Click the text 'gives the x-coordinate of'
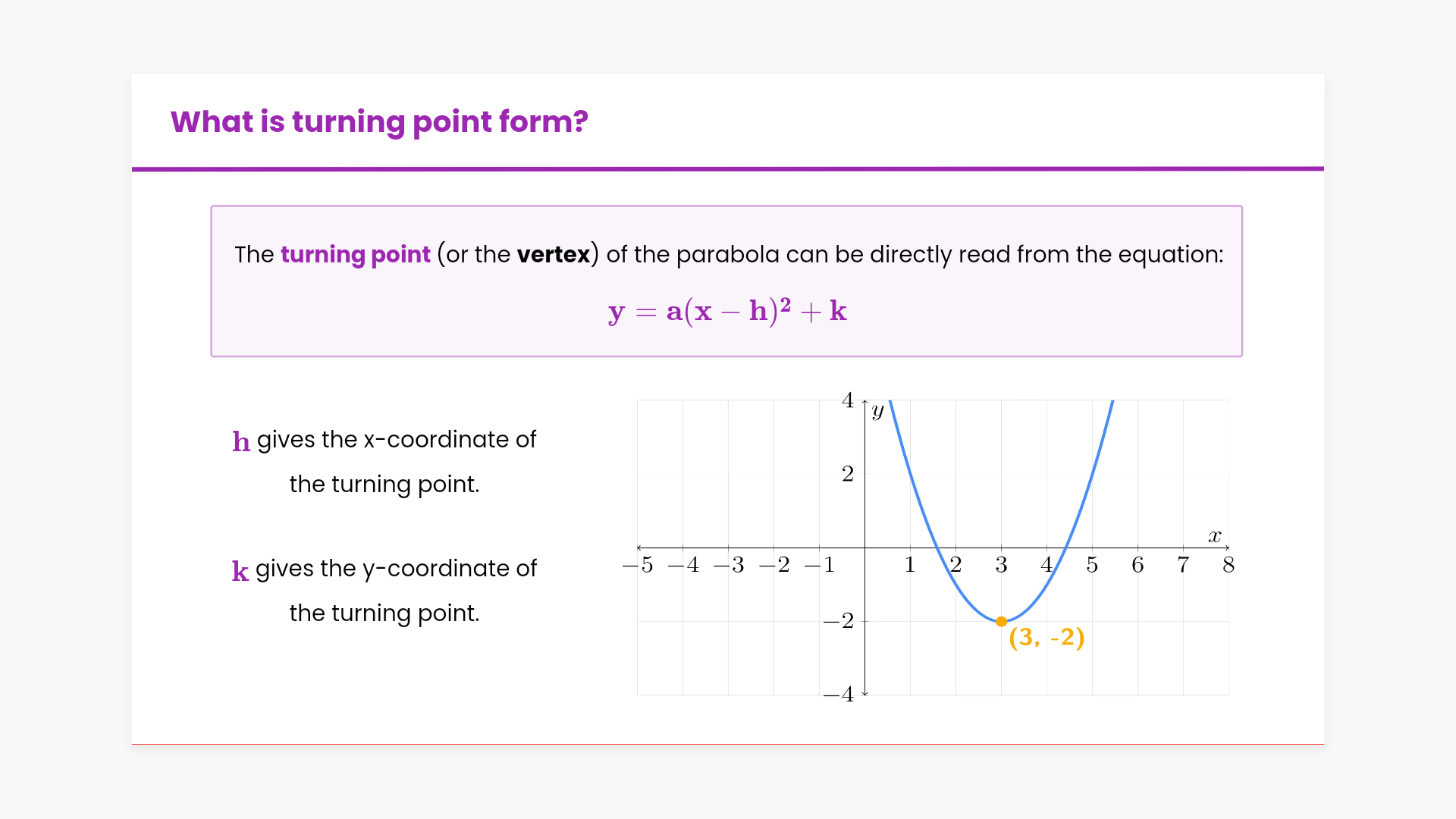The height and width of the screenshot is (819, 1456). pyautogui.click(x=396, y=440)
